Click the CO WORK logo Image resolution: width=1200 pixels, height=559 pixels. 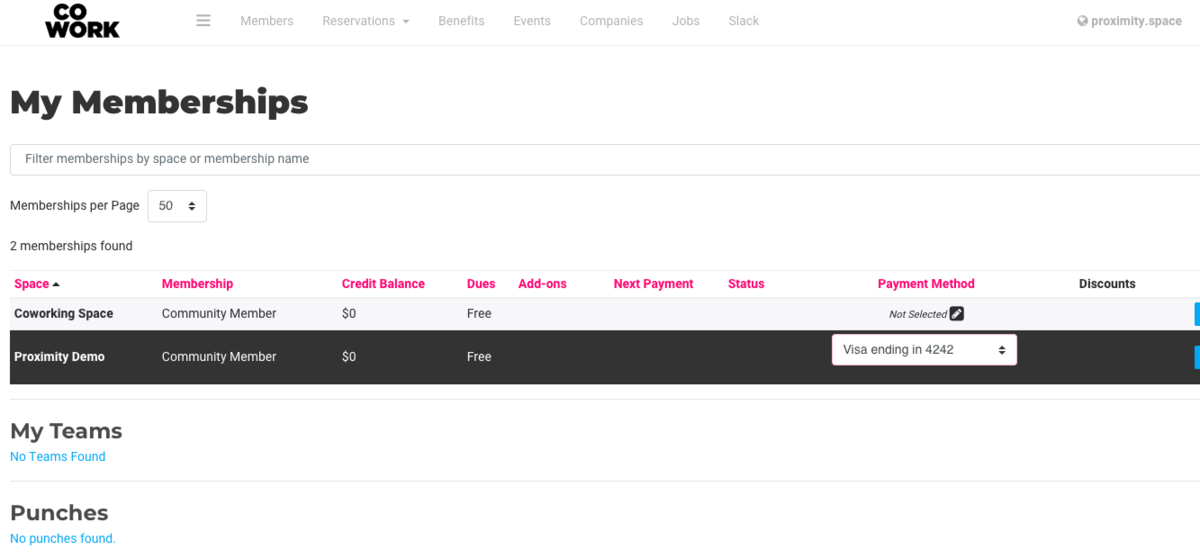(x=82, y=20)
